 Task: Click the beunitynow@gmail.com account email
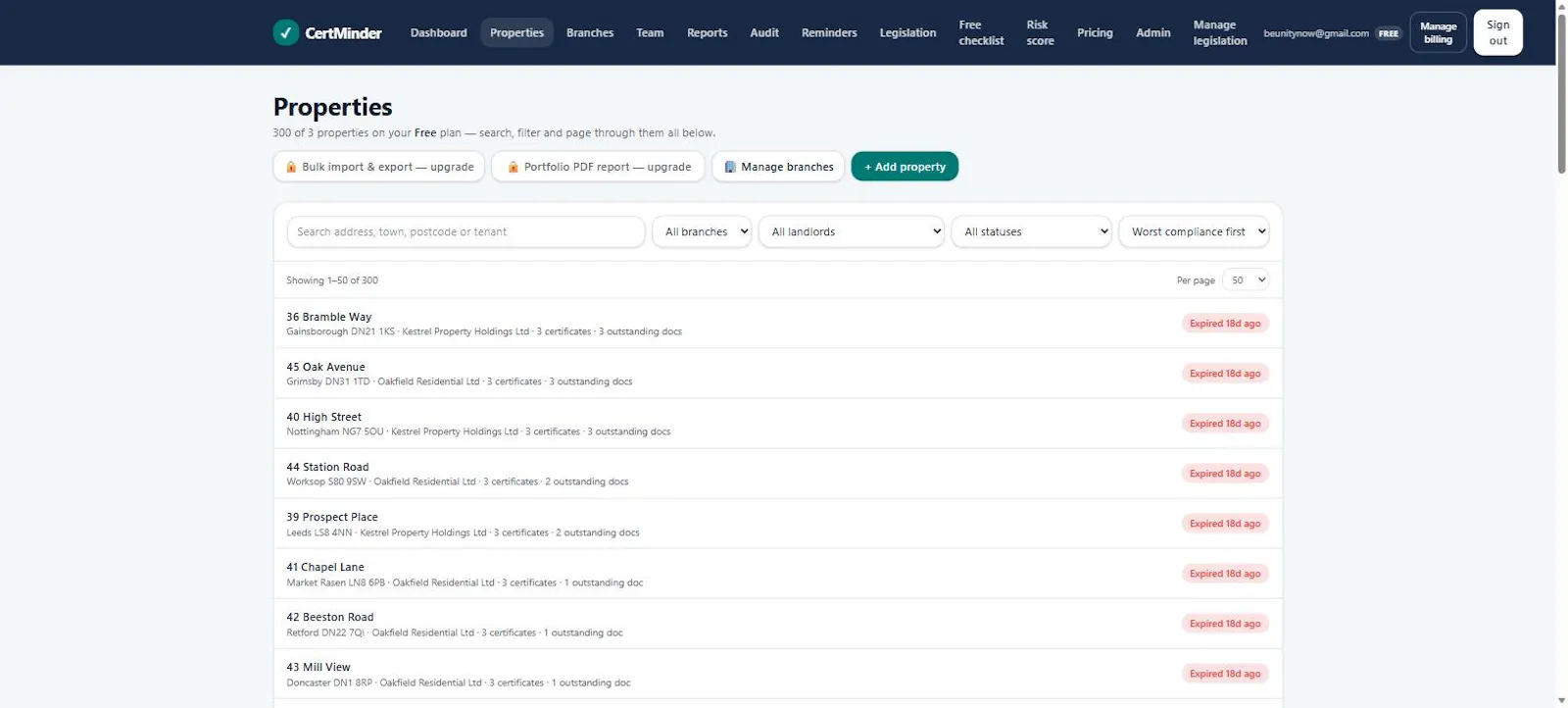pyautogui.click(x=1316, y=33)
